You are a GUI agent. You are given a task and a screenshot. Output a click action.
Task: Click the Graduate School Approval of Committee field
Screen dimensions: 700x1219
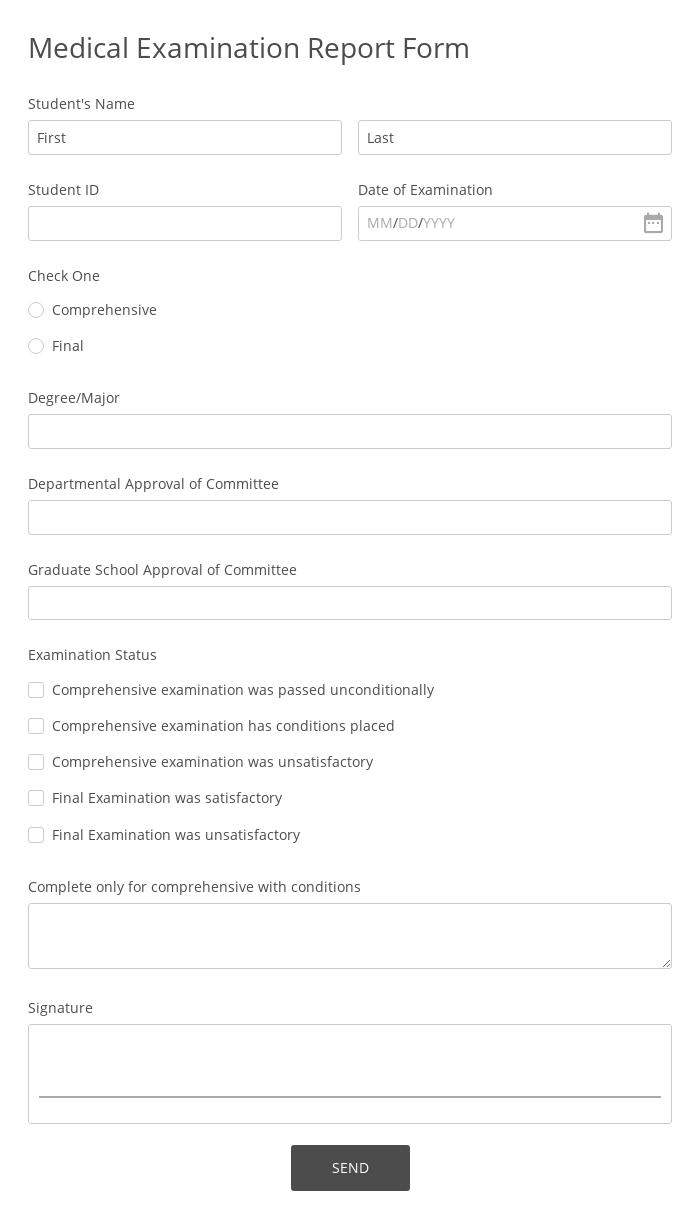(350, 603)
